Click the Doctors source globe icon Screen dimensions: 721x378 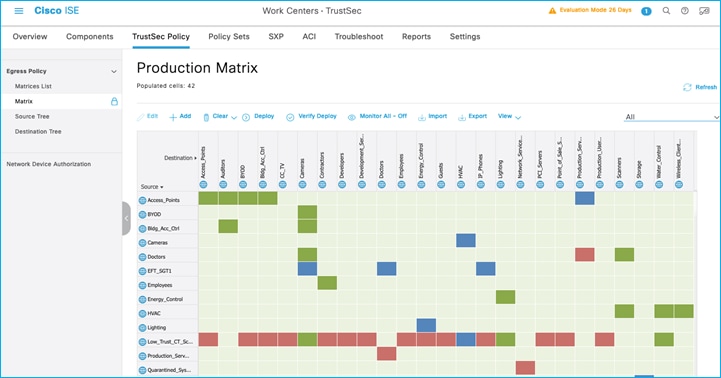[x=142, y=257]
